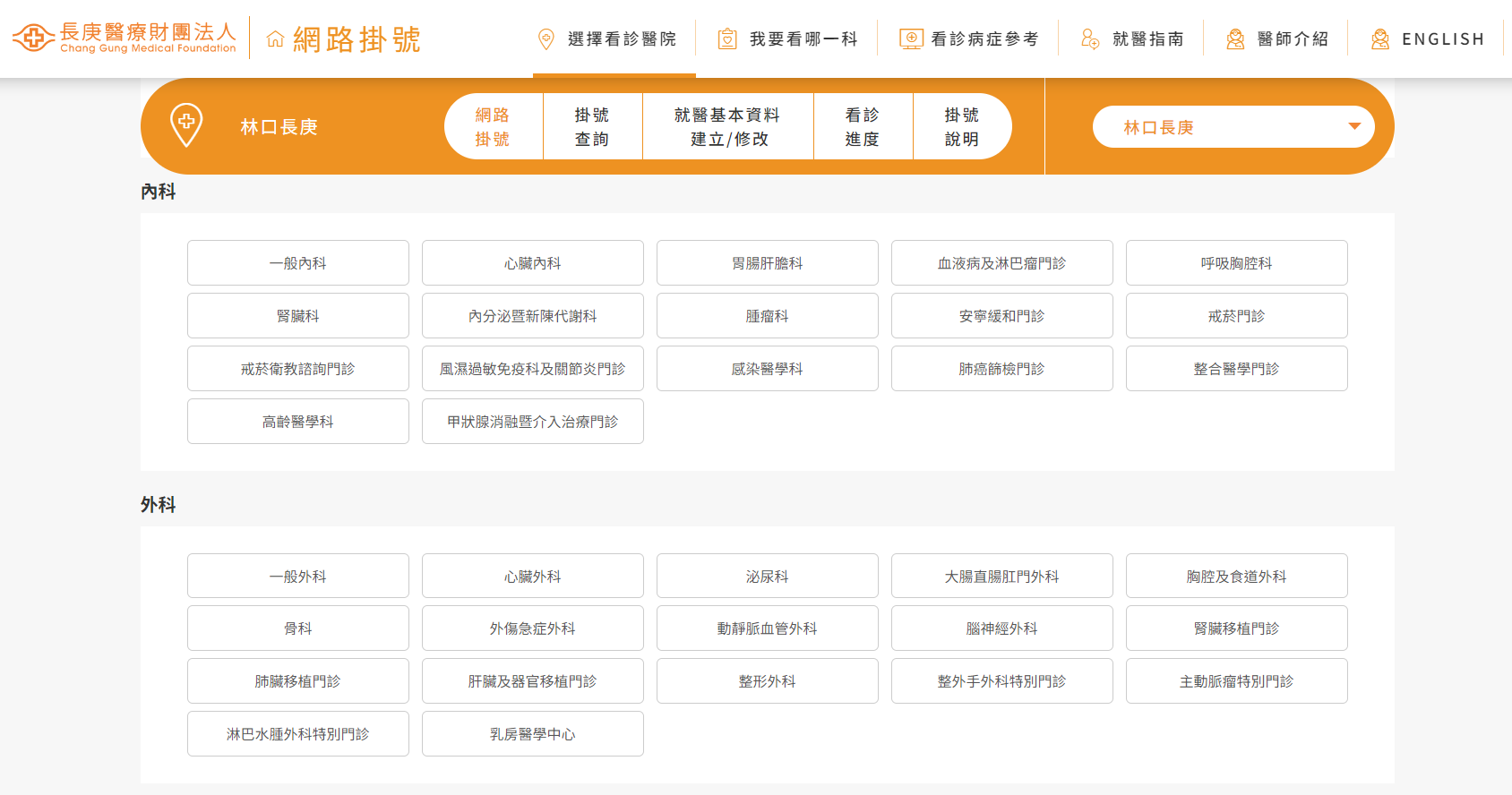Viewport: 1512px width, 795px height.
Task: Choose 一般內科 department
Action: point(298,262)
